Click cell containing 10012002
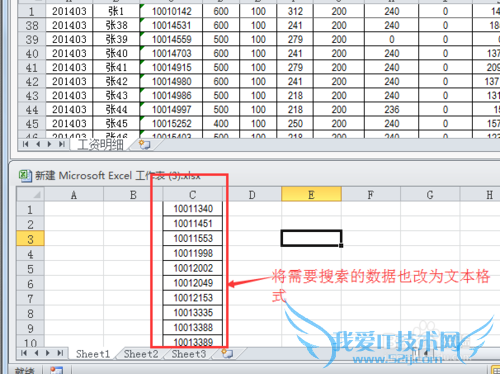The width and height of the screenshot is (500, 374). point(193,268)
